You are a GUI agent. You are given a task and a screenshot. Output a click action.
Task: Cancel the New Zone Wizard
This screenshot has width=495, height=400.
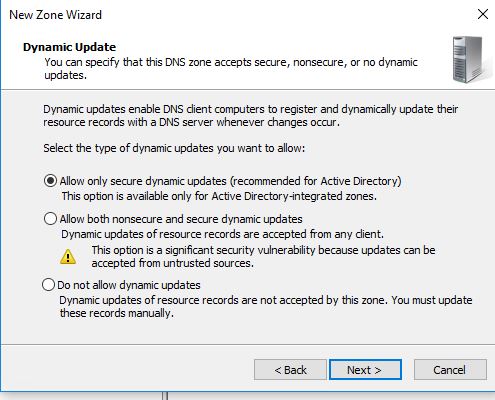(x=450, y=370)
